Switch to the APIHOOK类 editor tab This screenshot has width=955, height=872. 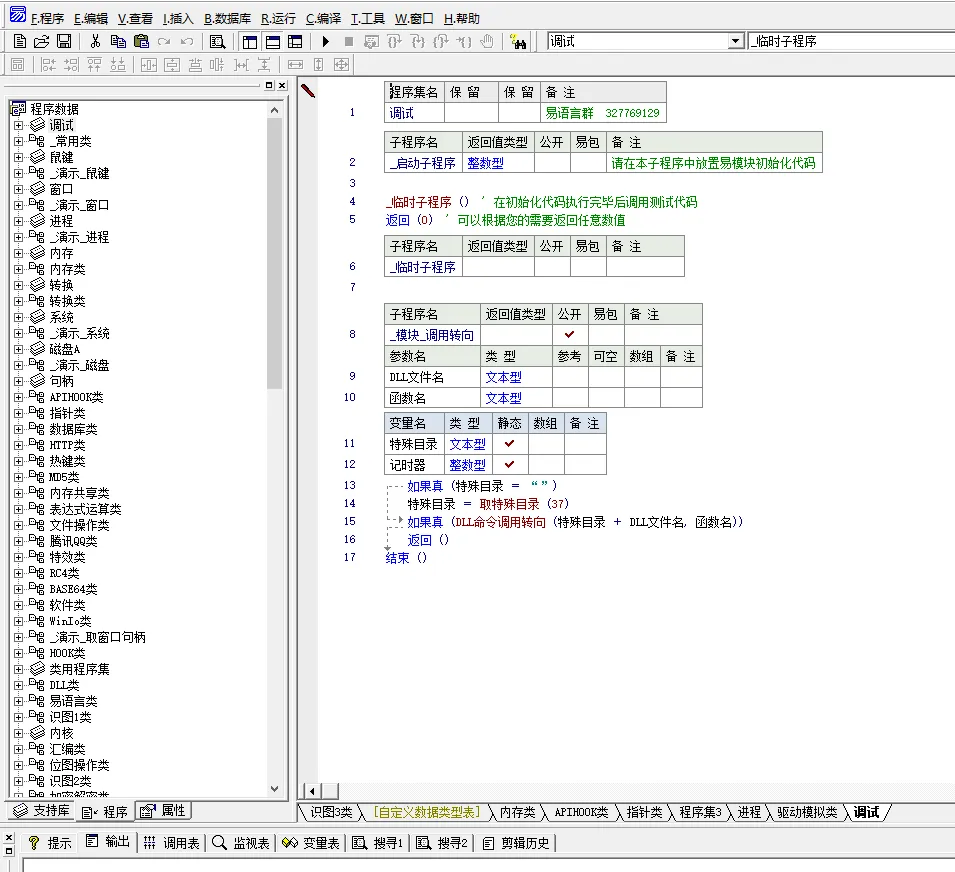click(580, 813)
